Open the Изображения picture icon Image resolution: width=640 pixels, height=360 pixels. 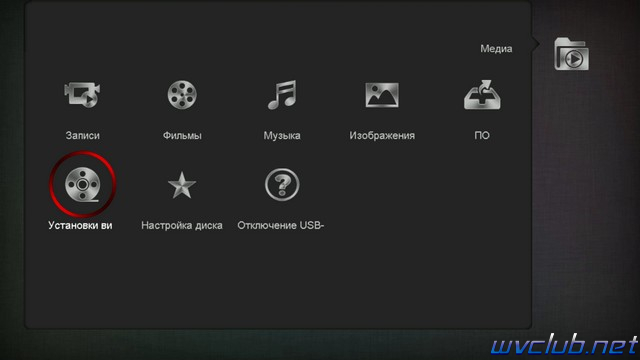point(382,95)
